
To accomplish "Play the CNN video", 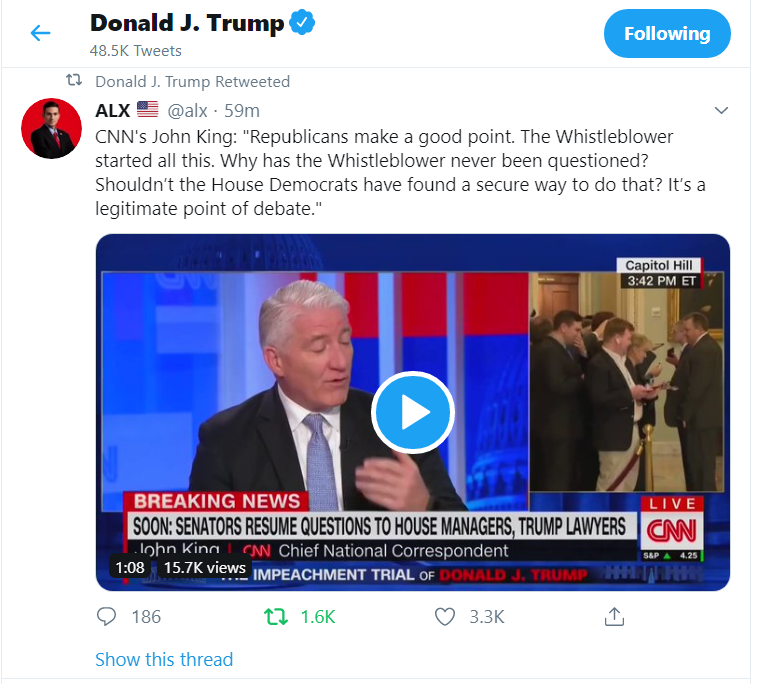I will pyautogui.click(x=412, y=412).
